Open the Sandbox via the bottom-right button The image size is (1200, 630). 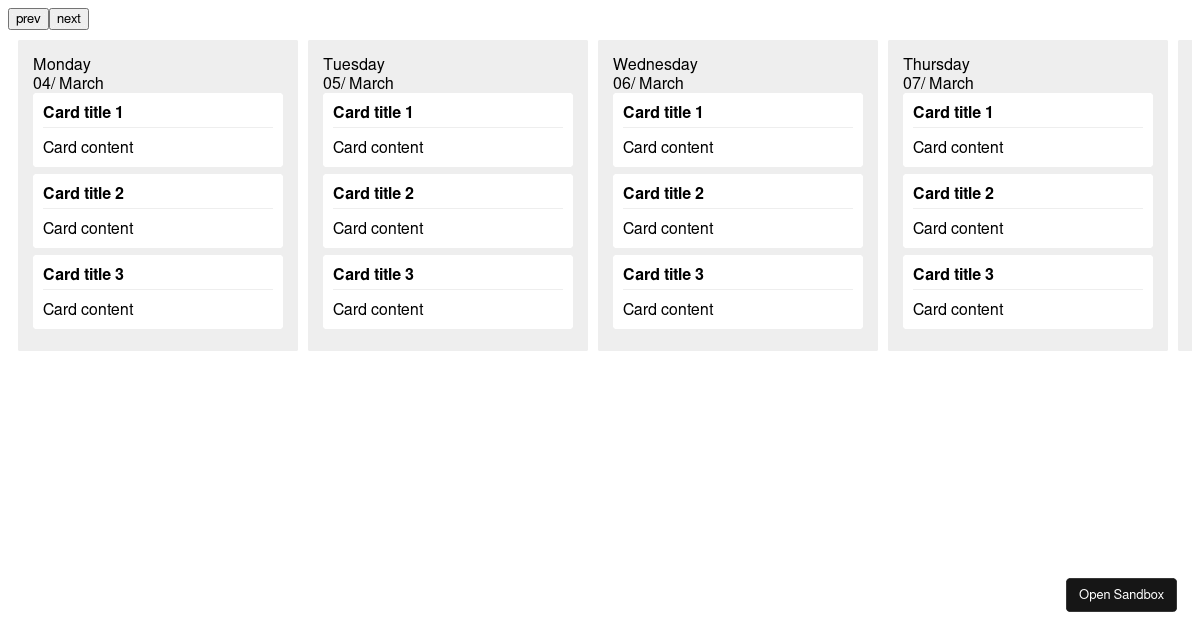click(x=1121, y=594)
